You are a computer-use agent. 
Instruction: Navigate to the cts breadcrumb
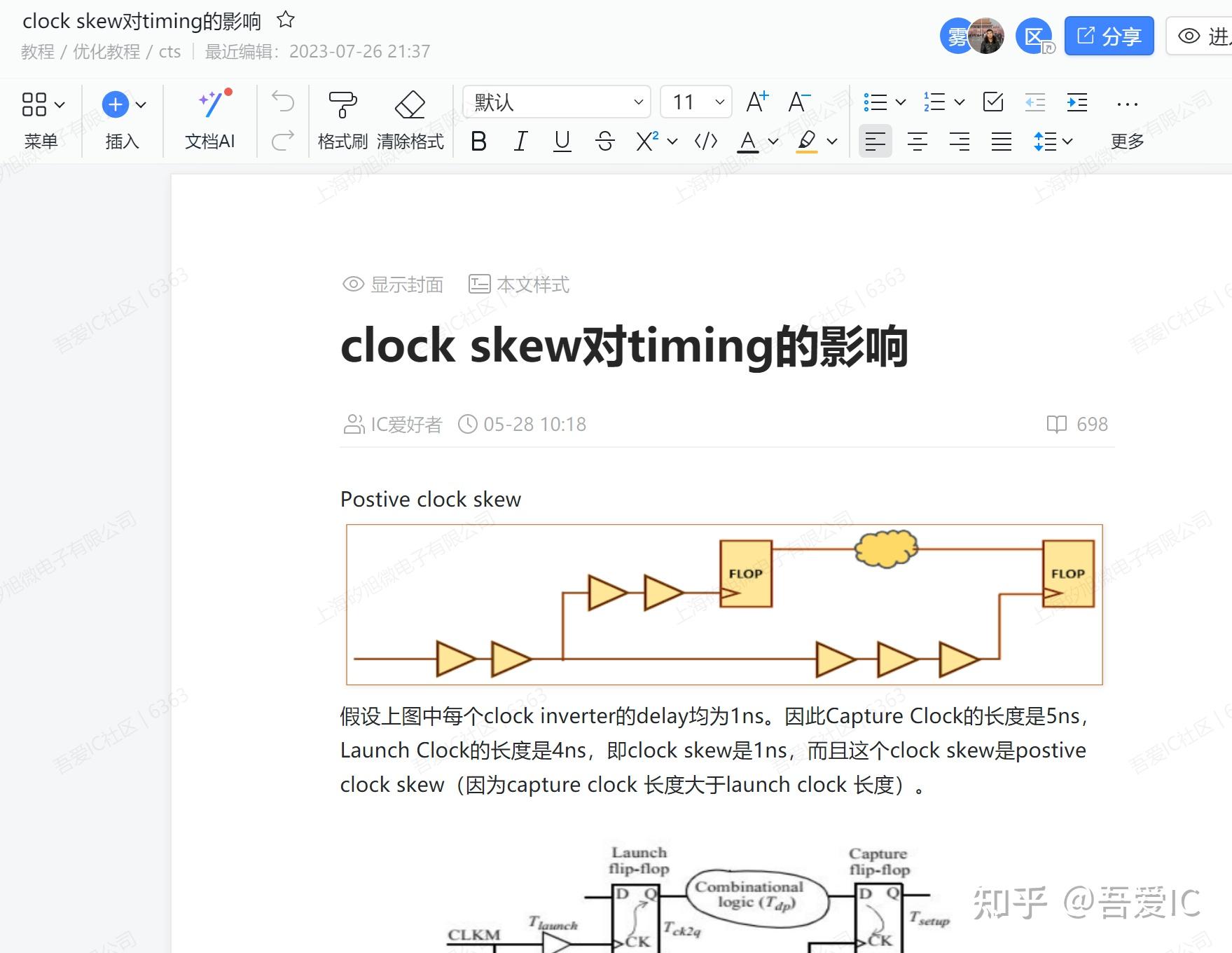tap(169, 51)
